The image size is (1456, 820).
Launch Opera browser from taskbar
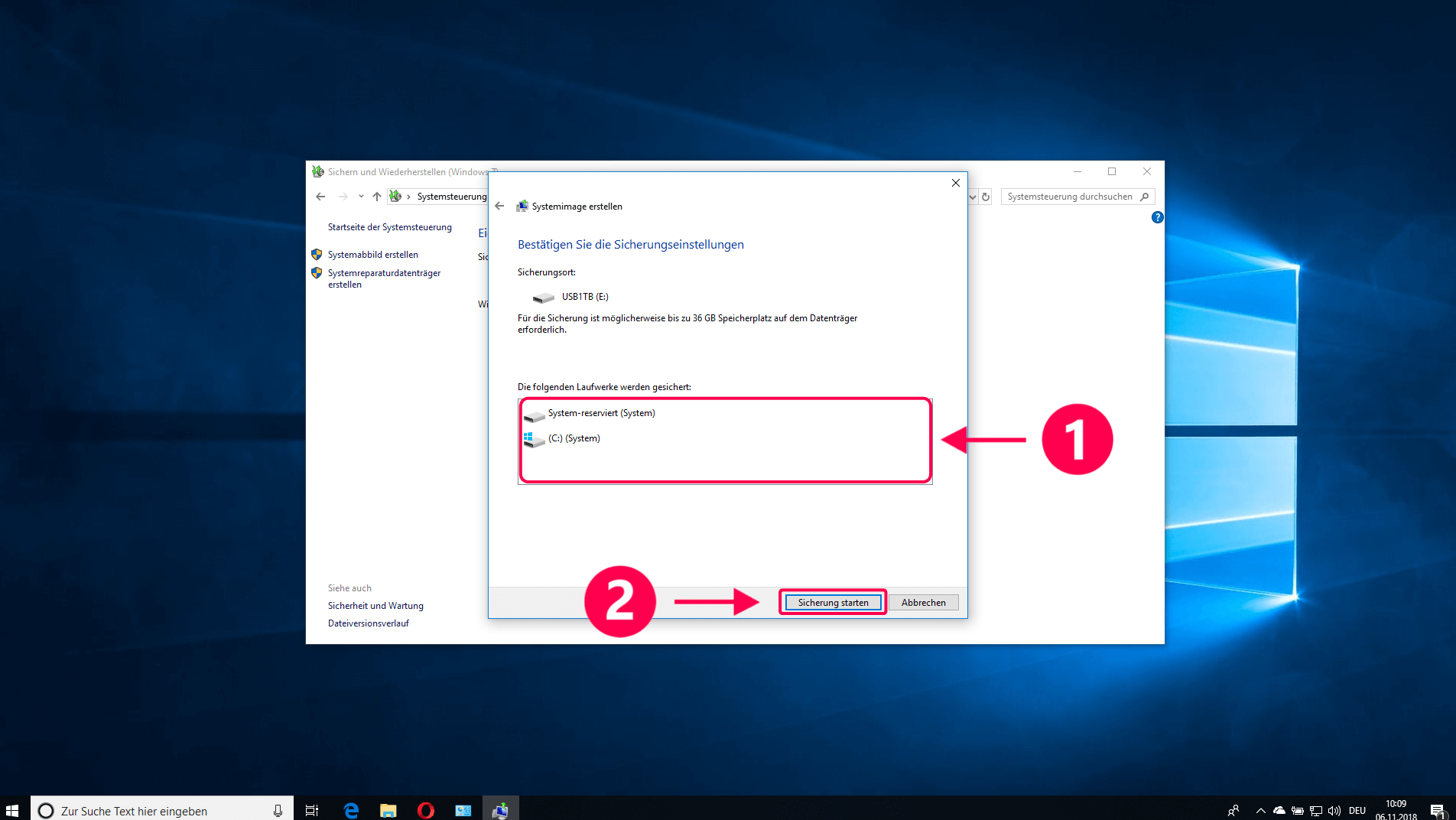click(x=426, y=811)
